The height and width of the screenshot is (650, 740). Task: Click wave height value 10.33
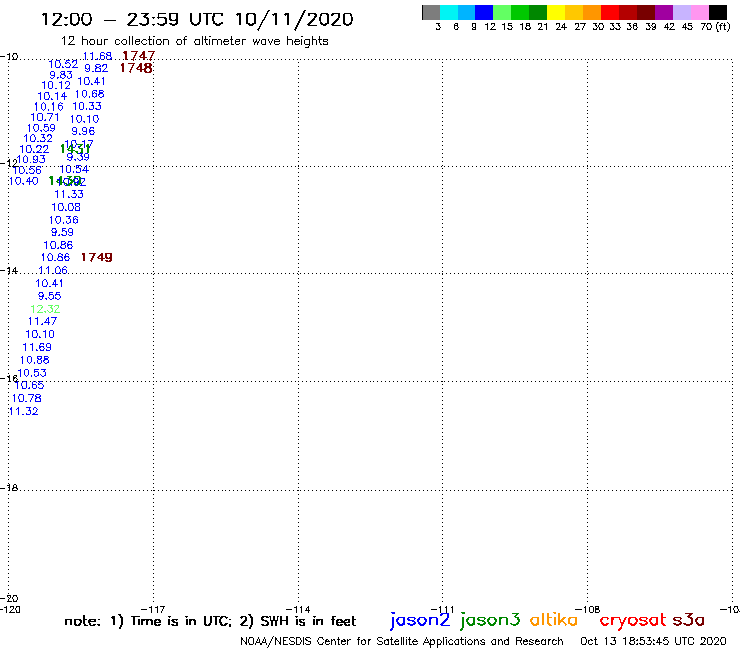(87, 106)
